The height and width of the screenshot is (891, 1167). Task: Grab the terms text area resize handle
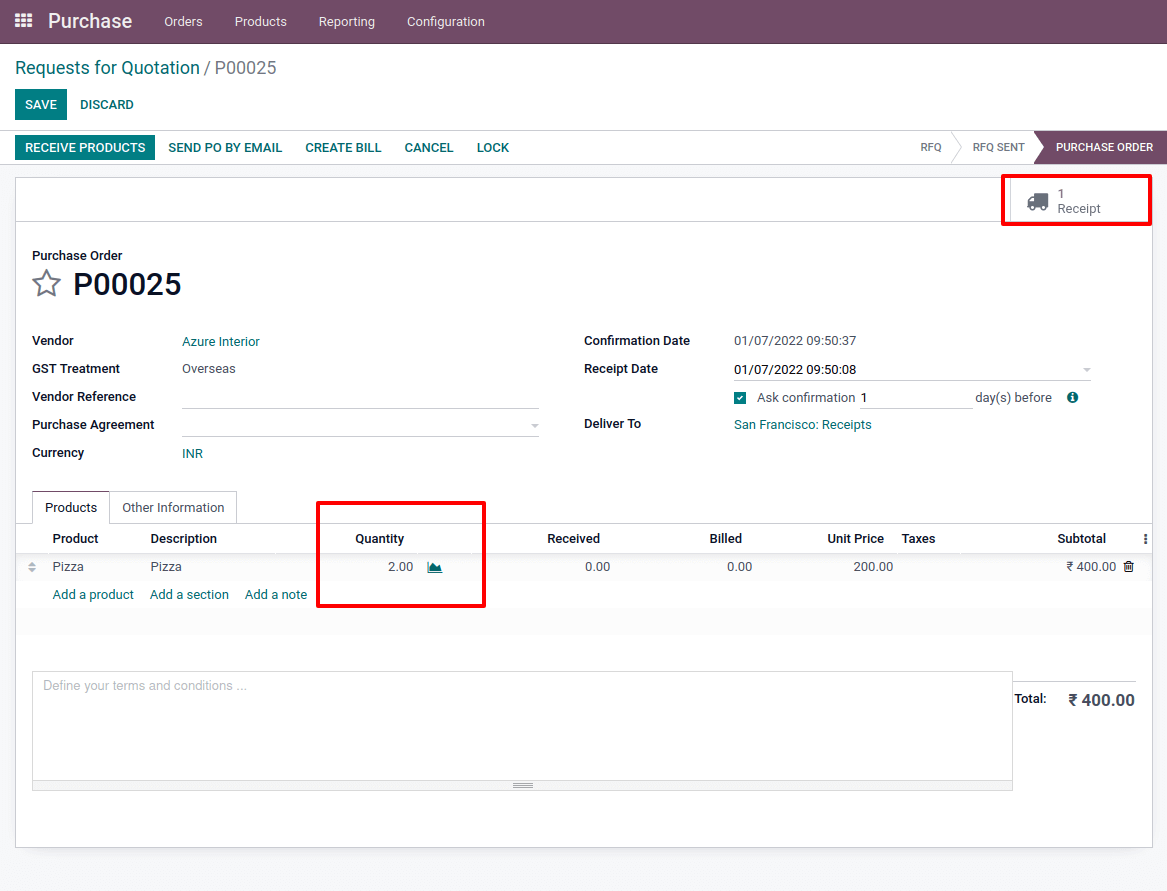pos(522,785)
